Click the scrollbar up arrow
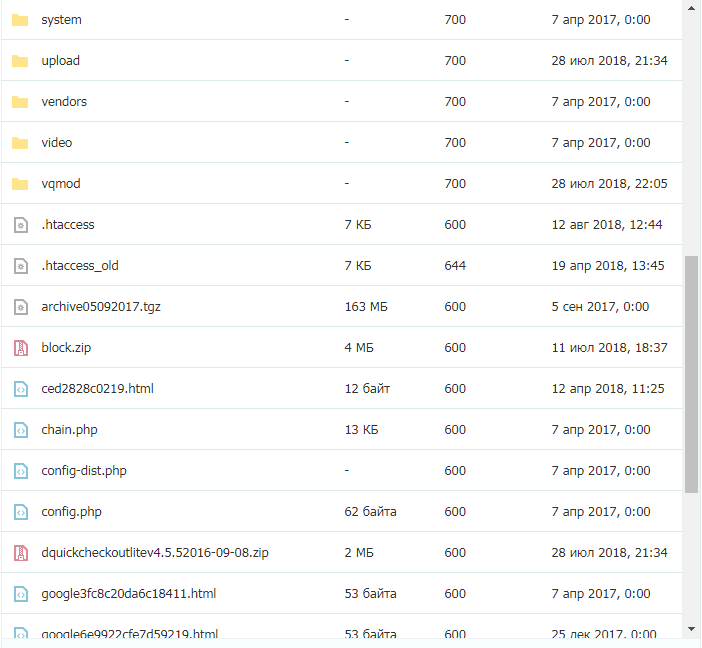Image resolution: width=702 pixels, height=648 pixels. point(692,9)
